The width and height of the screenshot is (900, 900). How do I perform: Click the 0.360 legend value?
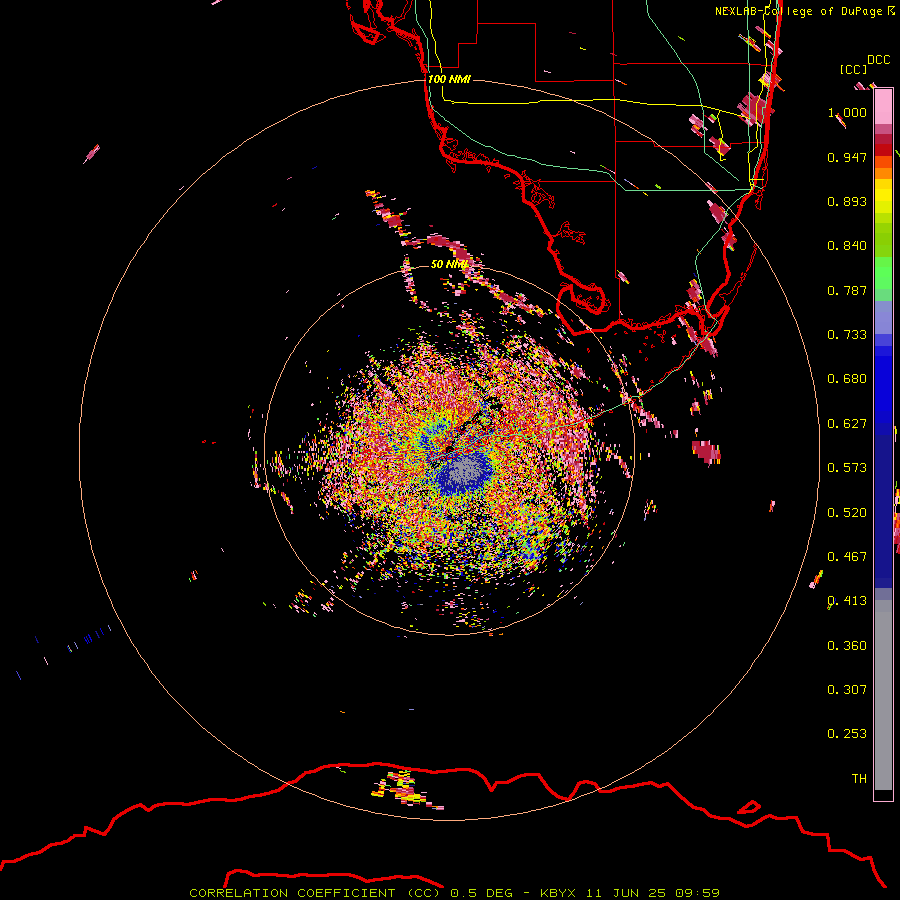pos(847,646)
